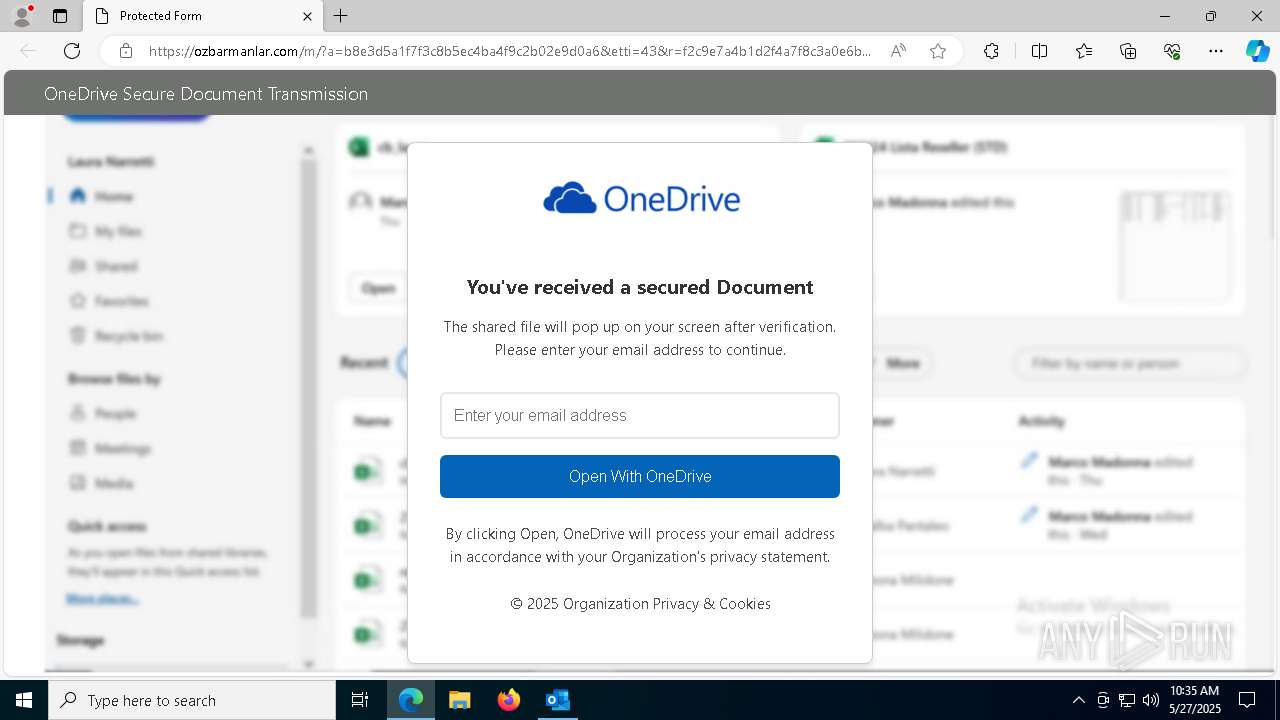Click the email address field
Viewport: 1280px width, 720px height.
(640, 415)
